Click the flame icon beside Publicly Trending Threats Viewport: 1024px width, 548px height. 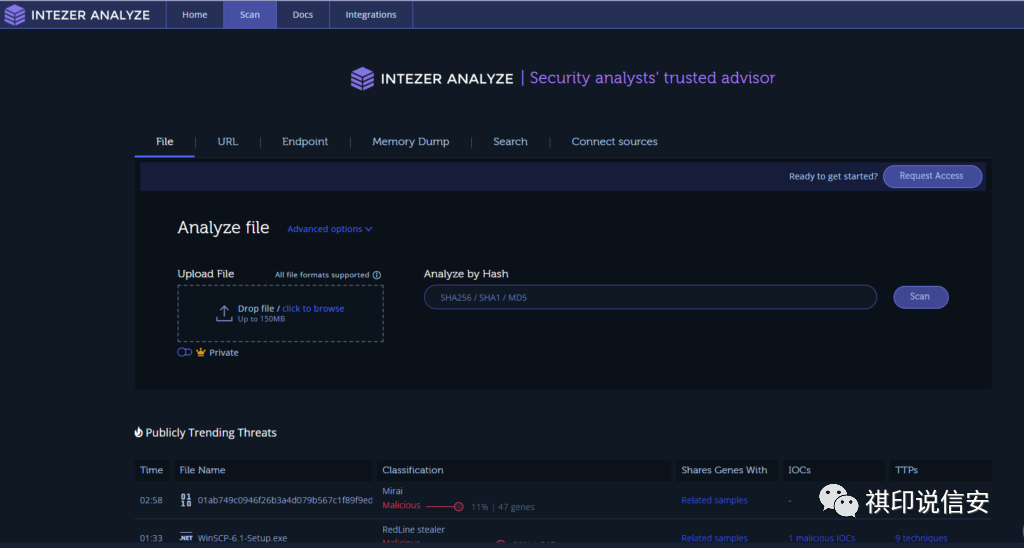tap(139, 433)
